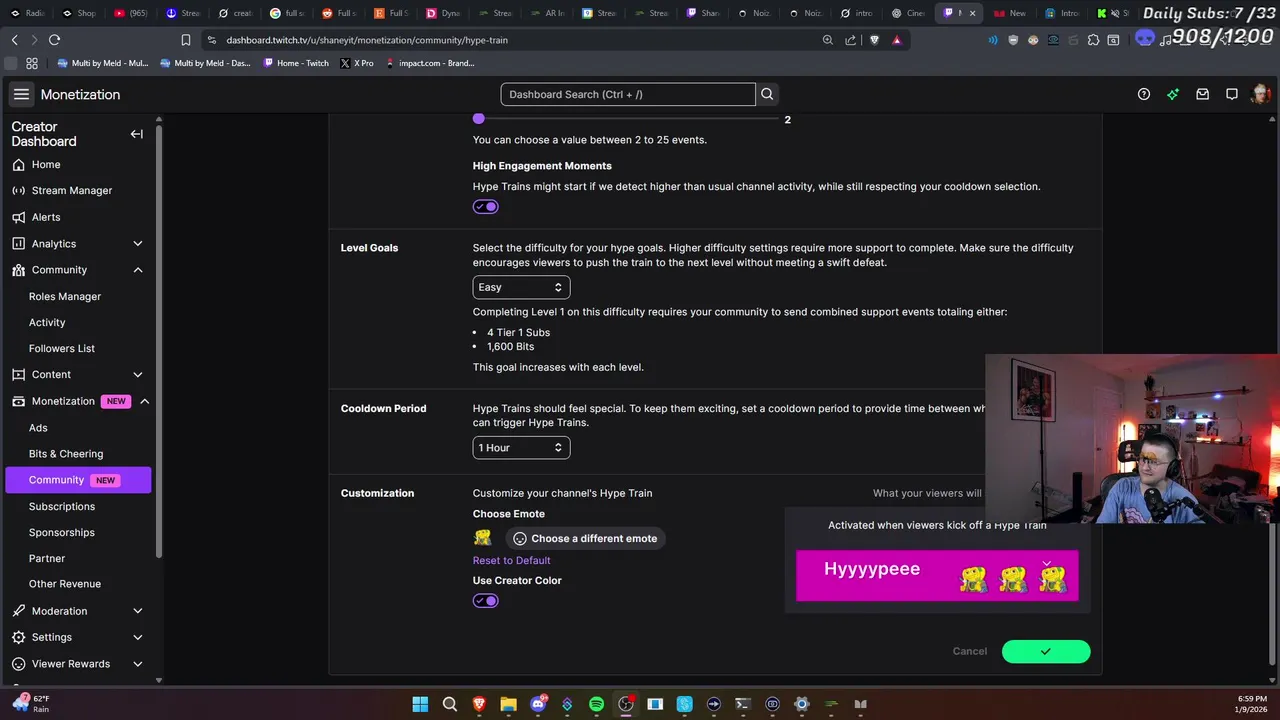The width and height of the screenshot is (1280, 720).
Task: Open the inbox mail icon
Action: 1203,94
